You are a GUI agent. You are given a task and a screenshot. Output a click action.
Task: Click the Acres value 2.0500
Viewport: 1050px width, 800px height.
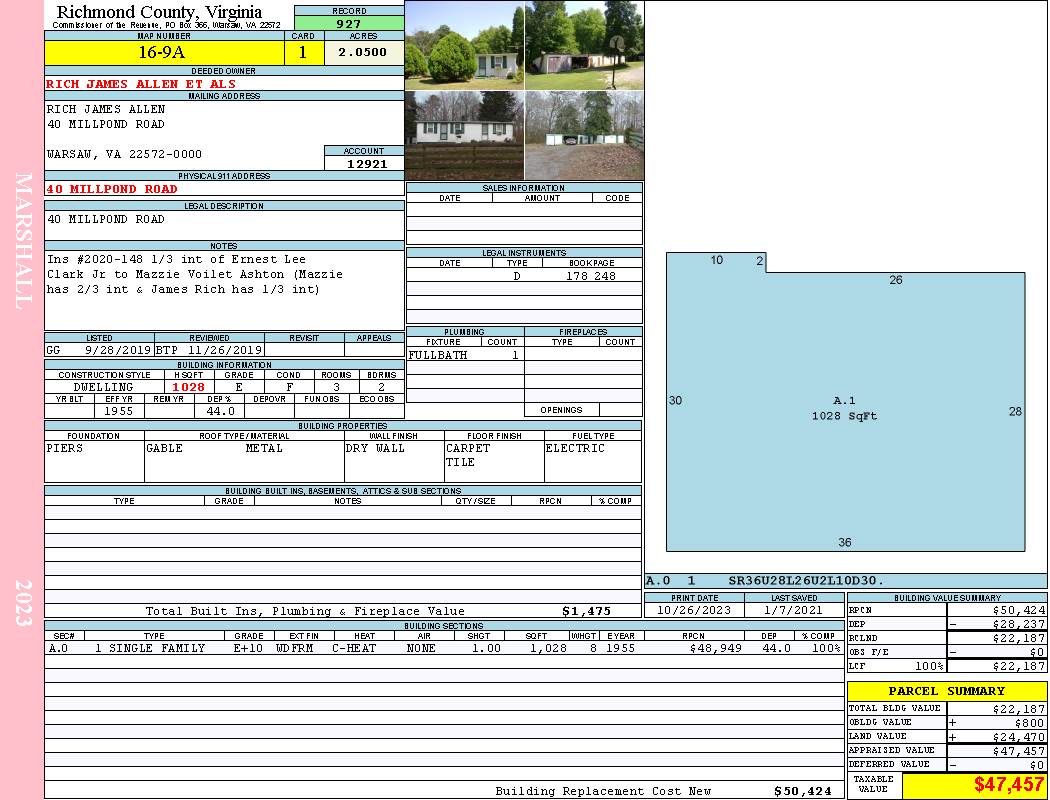tap(363, 53)
